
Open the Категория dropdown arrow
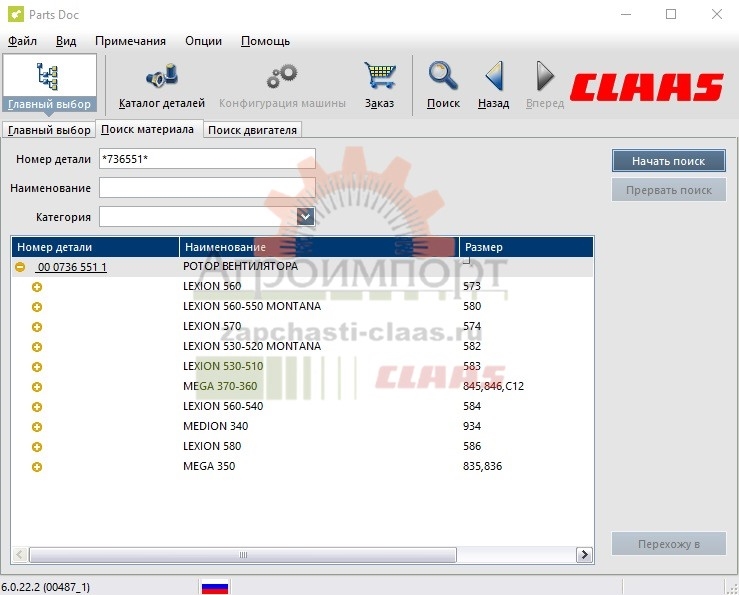pos(305,217)
